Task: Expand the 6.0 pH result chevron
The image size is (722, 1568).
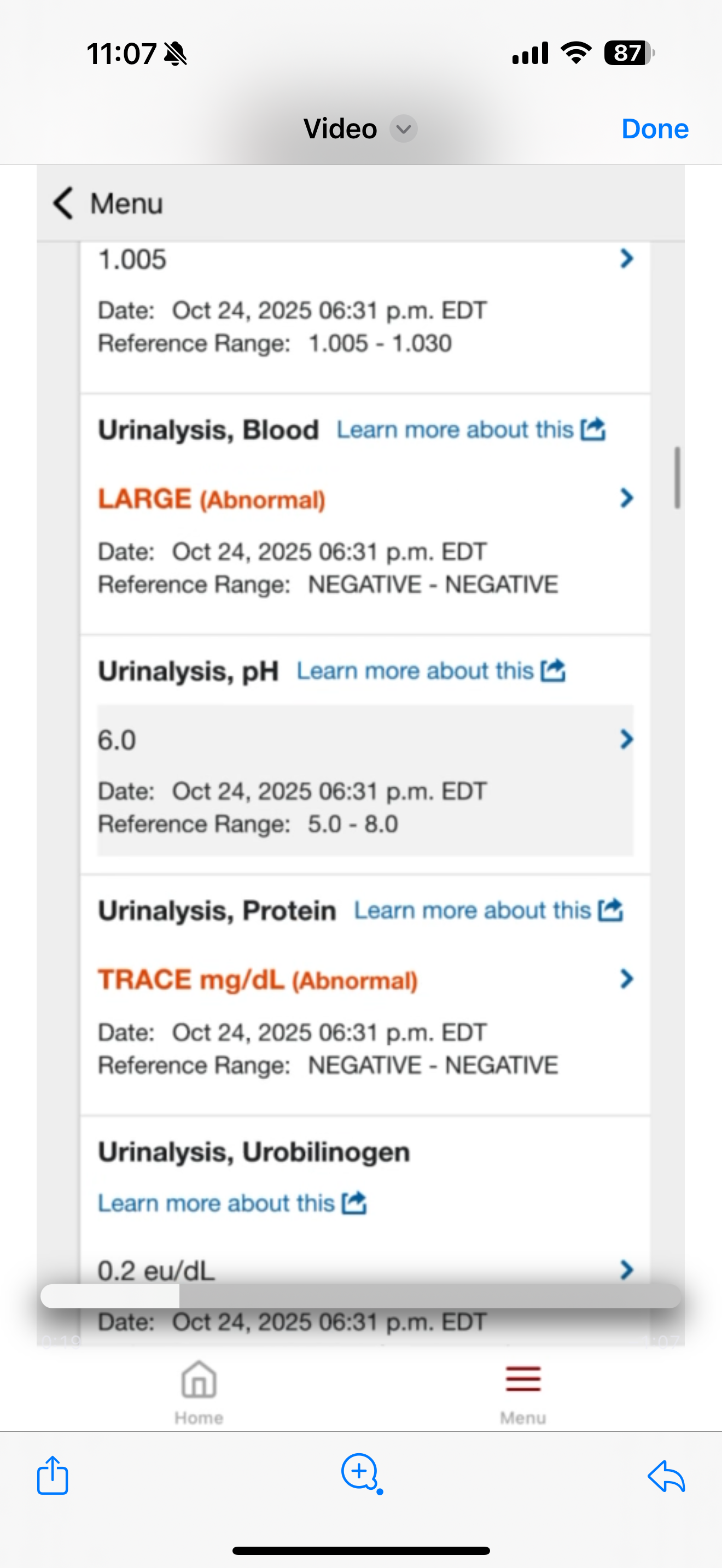Action: 626,739
